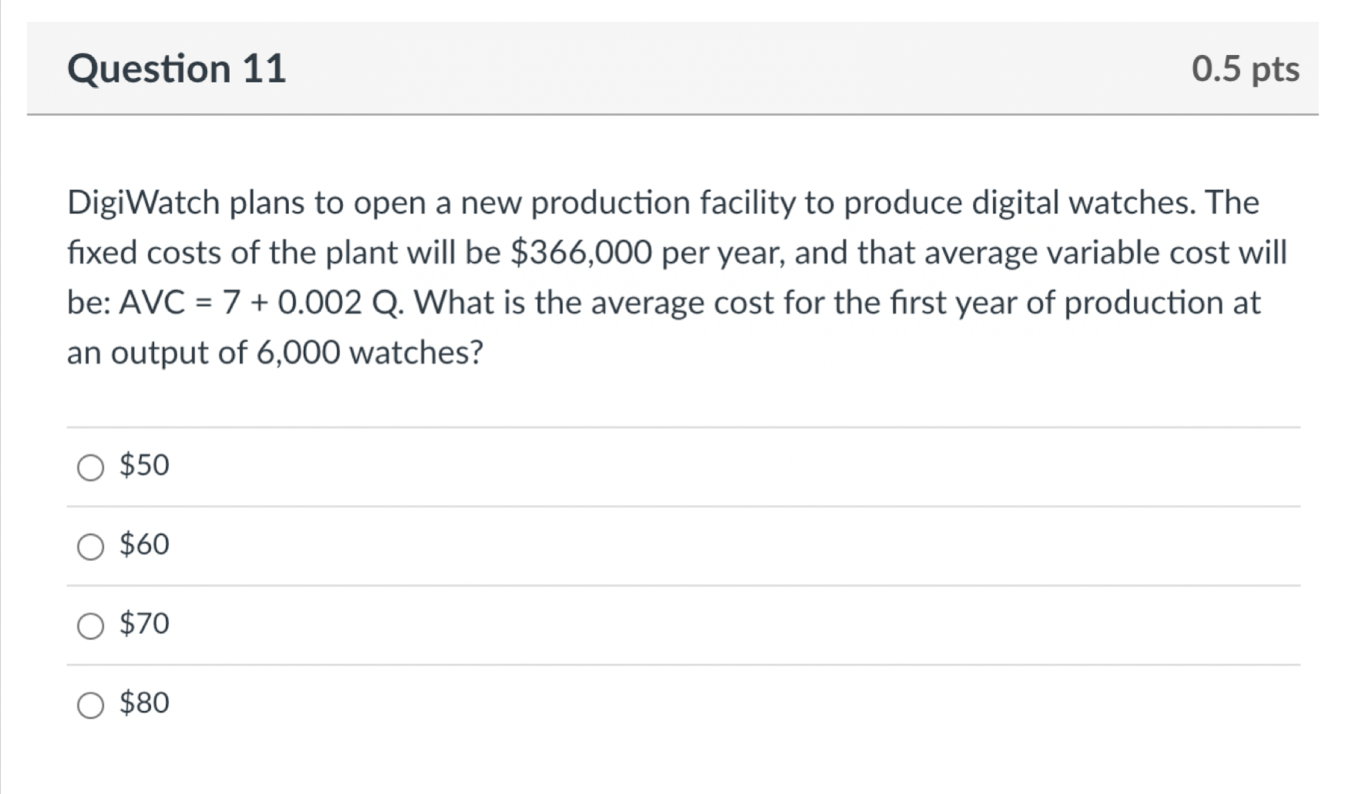Screen dimensions: 1356x794
Task: Choose the $70 radio button
Action: pyautogui.click(x=92, y=625)
